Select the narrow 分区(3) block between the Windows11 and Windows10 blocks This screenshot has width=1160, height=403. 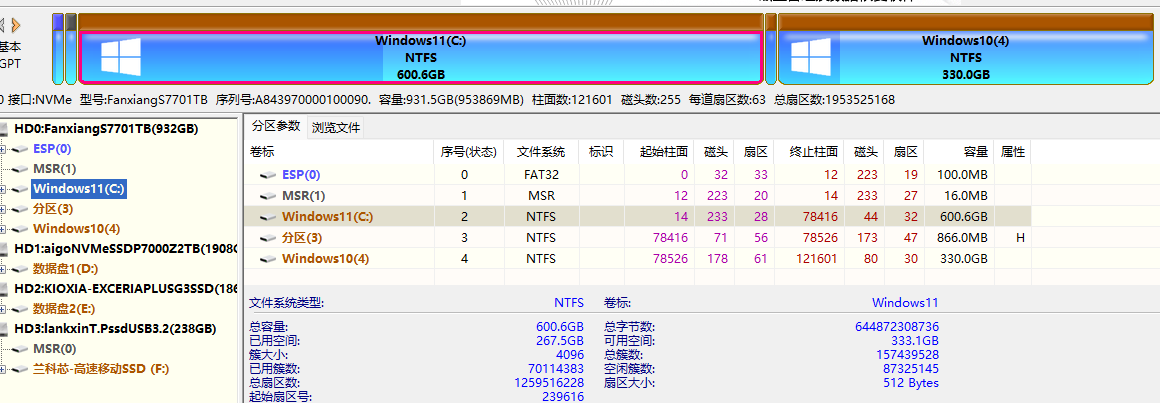770,49
